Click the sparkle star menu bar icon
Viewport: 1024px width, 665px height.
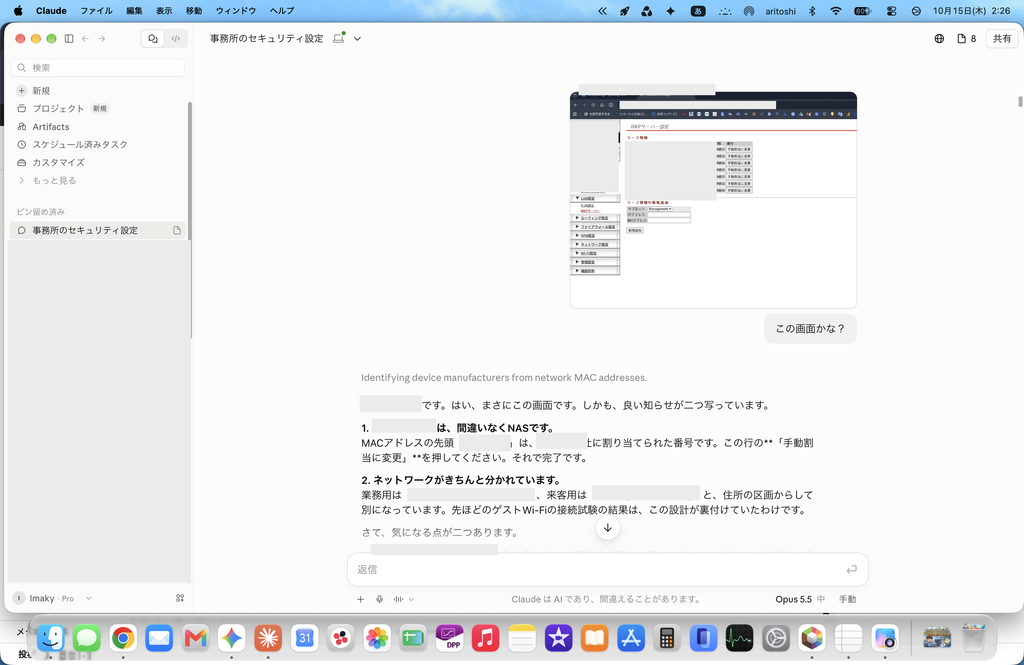(x=670, y=11)
